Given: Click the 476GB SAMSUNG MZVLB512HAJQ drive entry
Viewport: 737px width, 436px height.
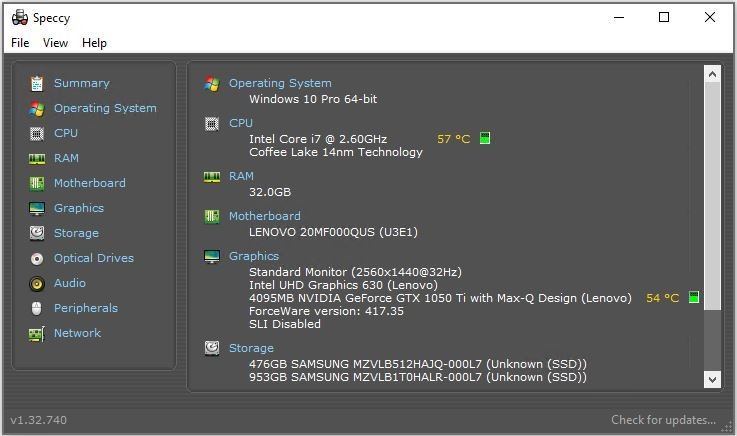Looking at the screenshot, I should point(418,364).
